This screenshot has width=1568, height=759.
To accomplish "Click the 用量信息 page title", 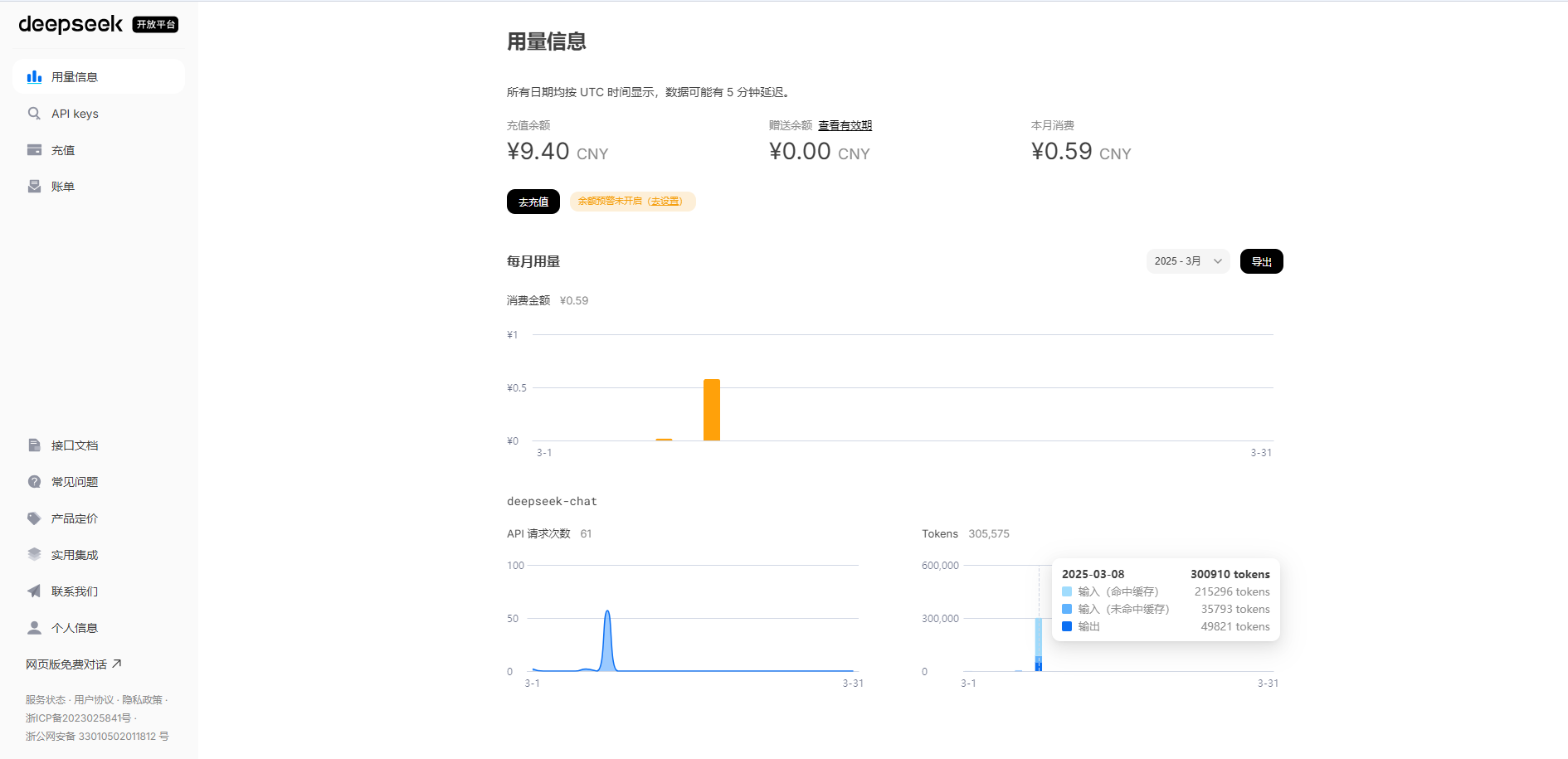I will click(547, 41).
